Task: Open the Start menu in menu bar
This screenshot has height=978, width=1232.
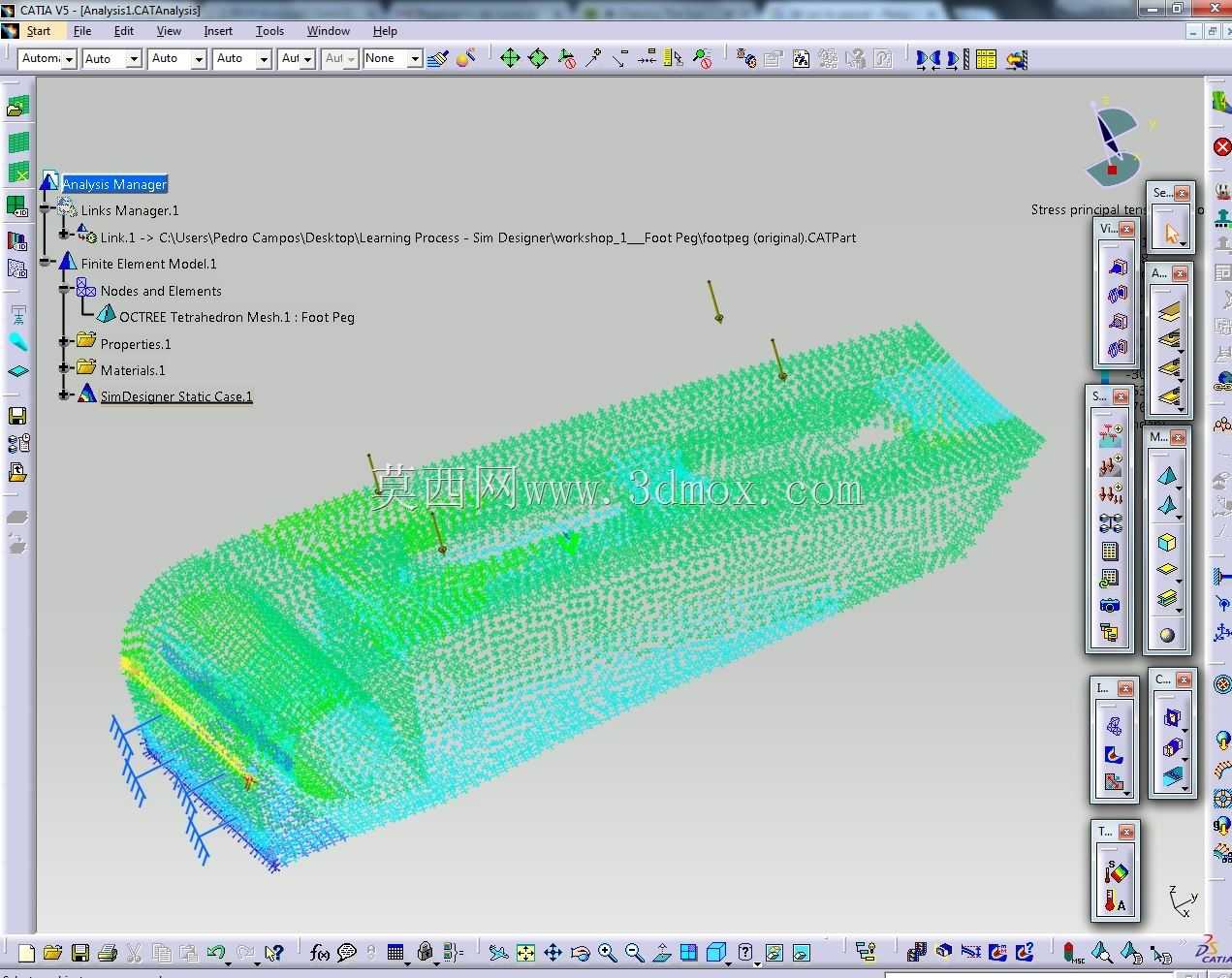Action: pos(38,31)
